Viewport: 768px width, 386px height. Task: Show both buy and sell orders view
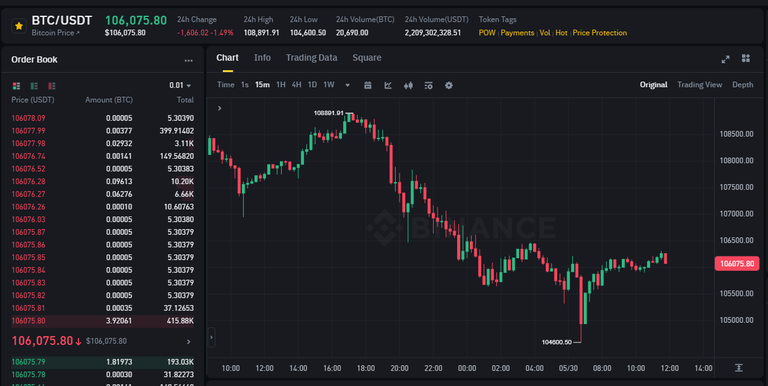[x=16, y=86]
